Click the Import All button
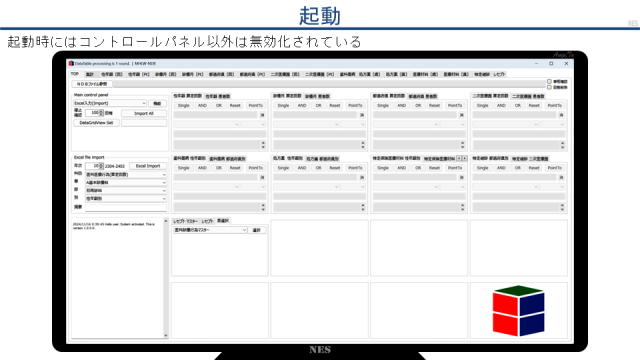This screenshot has height=360, width=640. point(144,113)
